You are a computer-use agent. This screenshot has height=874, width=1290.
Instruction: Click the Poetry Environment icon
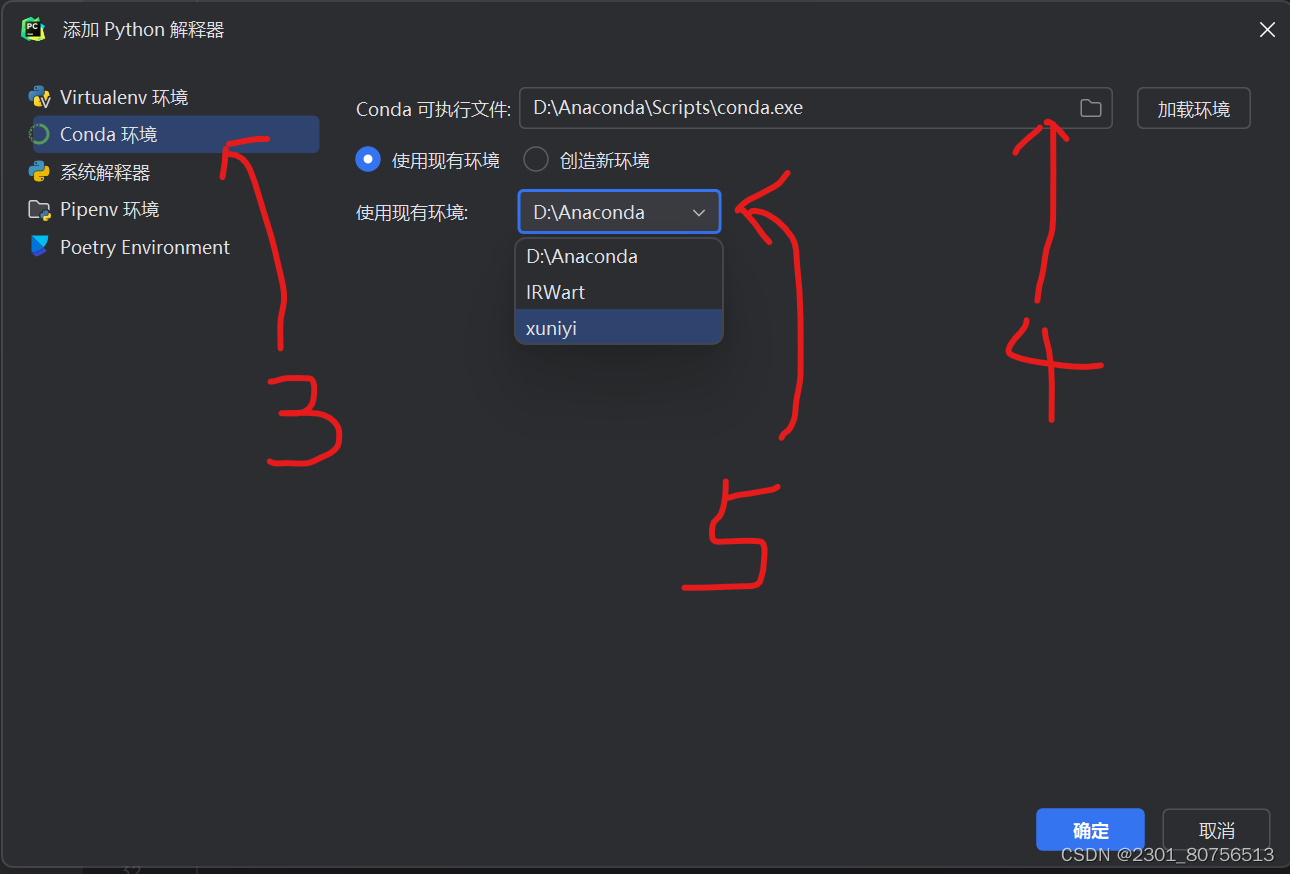(40, 247)
